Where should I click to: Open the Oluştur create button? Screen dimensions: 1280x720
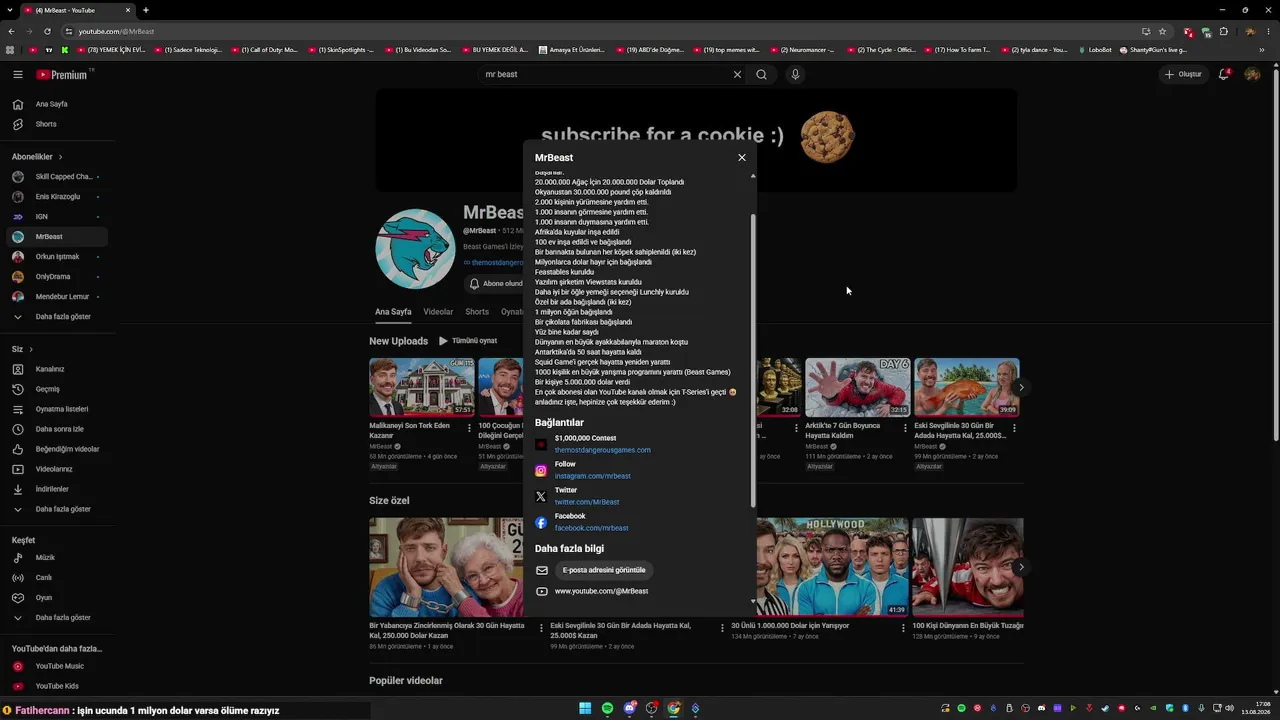(1183, 74)
